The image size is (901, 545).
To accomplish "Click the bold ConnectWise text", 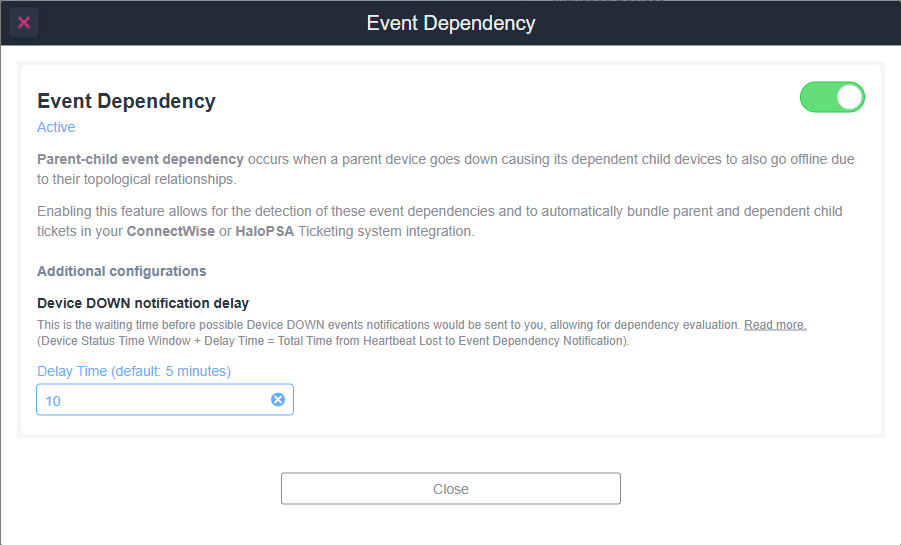I will (x=171, y=231).
